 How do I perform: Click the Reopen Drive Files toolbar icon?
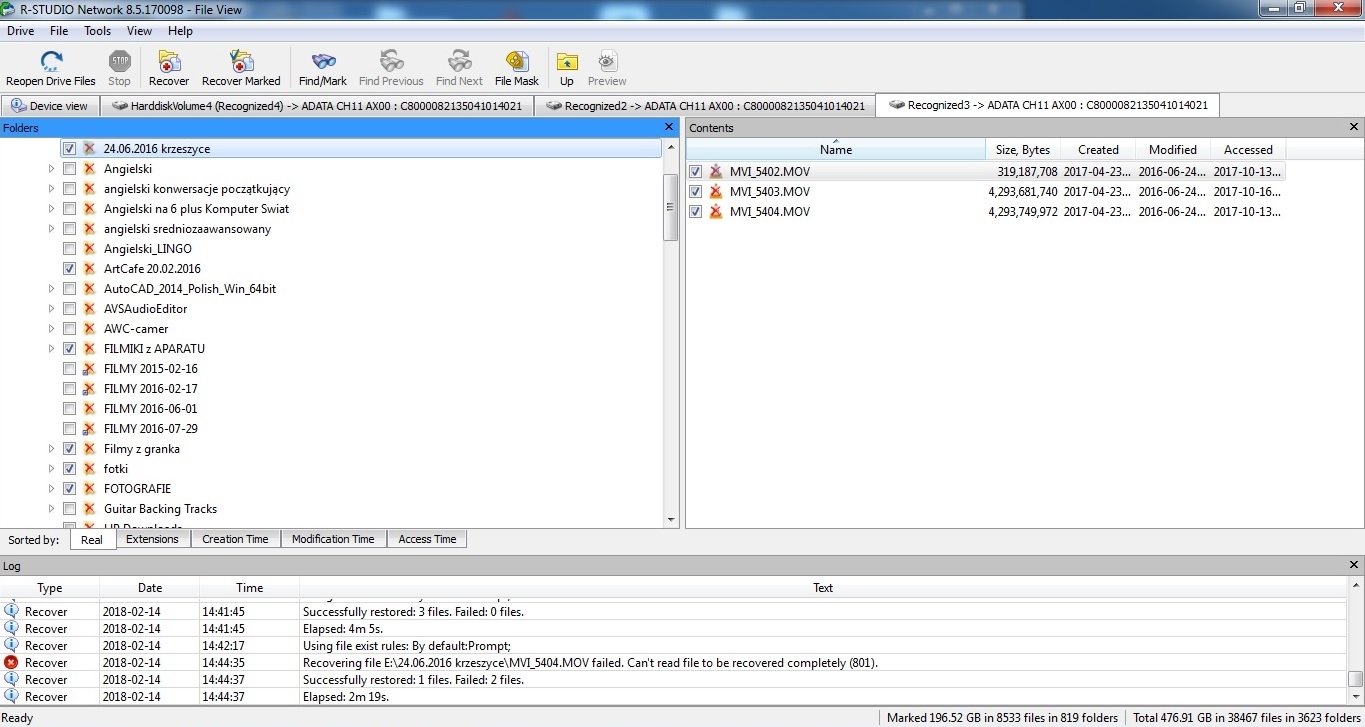pos(51,62)
